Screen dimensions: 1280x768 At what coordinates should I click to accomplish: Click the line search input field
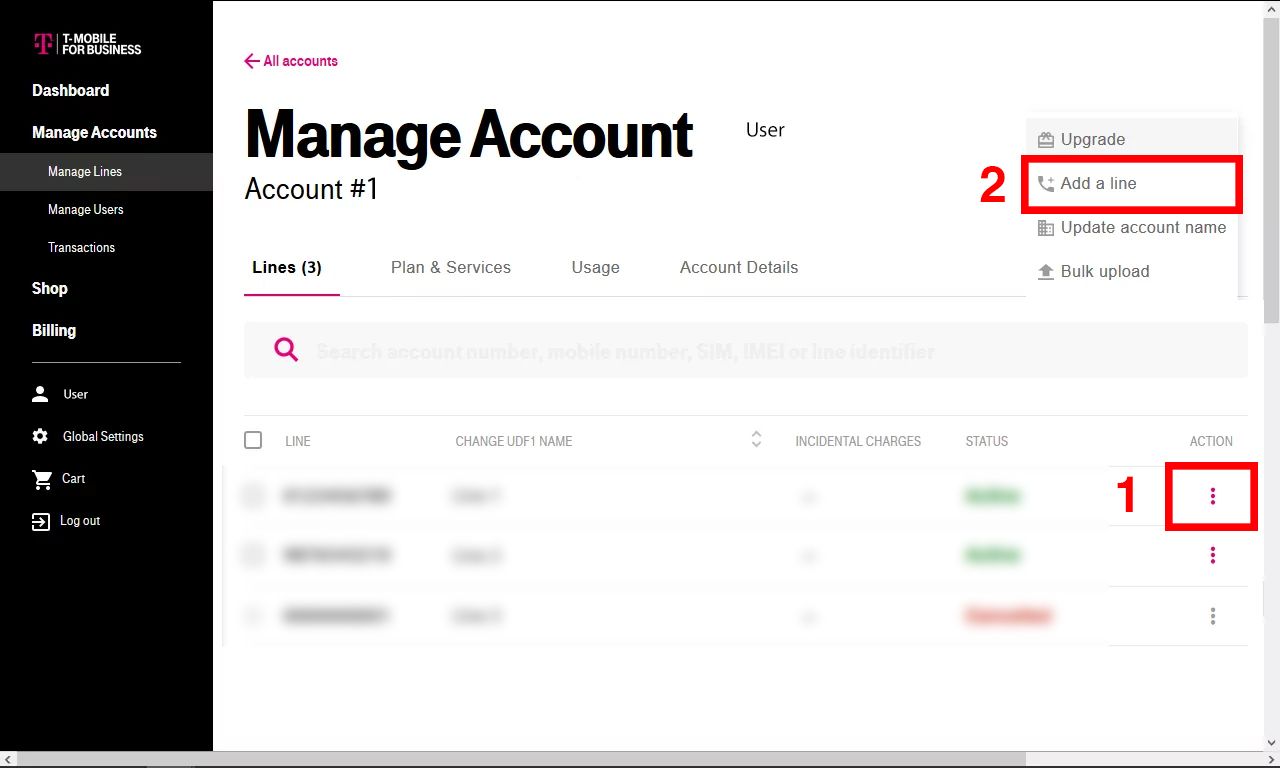(x=746, y=350)
